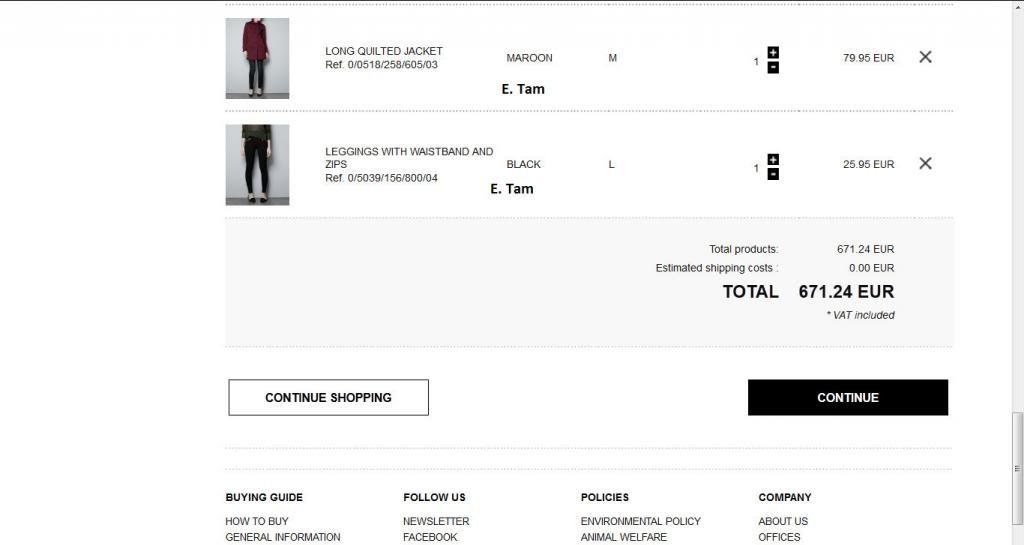The width and height of the screenshot is (1024, 545).
Task: Open the How to Buy link
Action: (x=257, y=521)
